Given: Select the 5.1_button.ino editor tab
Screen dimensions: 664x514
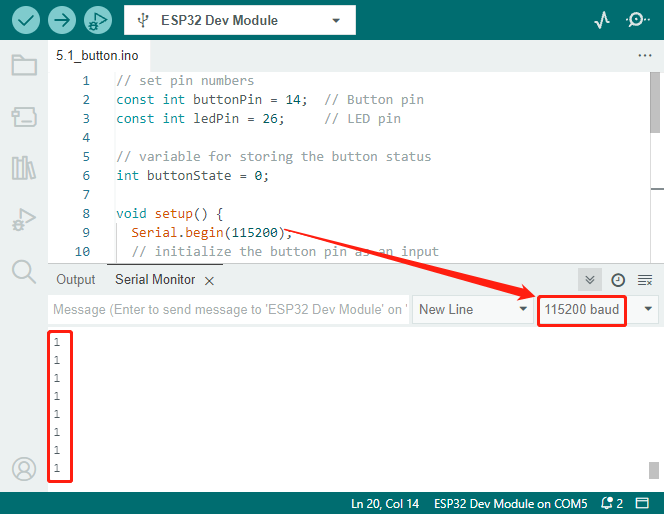Looking at the screenshot, I should 97,55.
